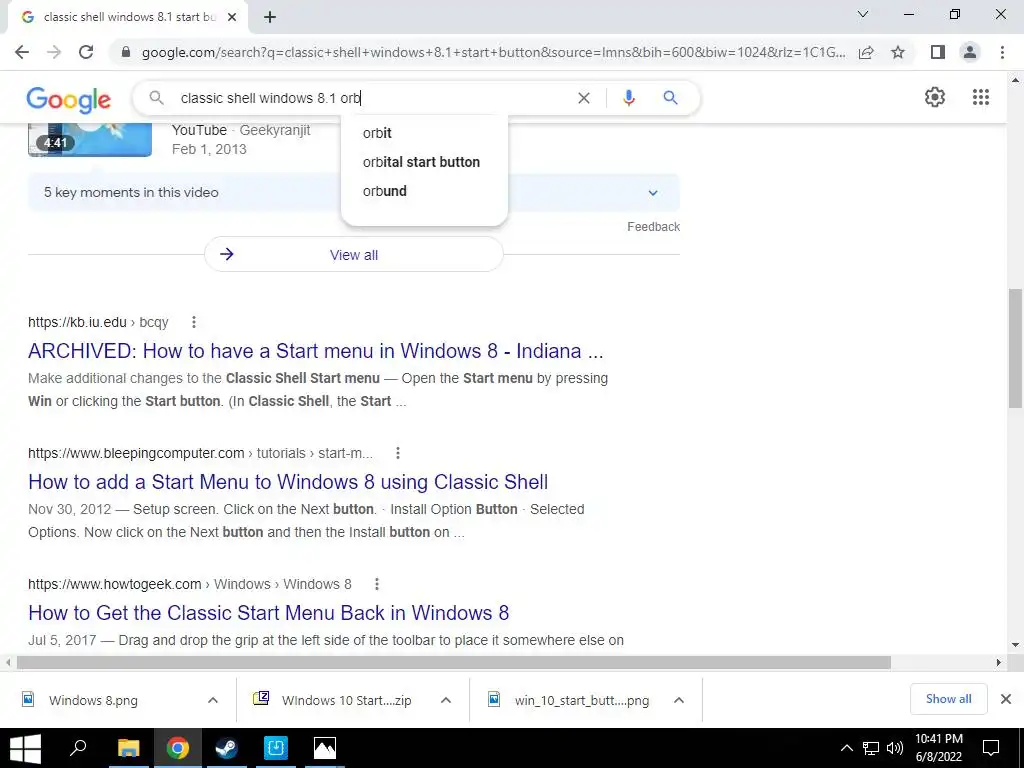This screenshot has height=768, width=1024.
Task: Click the browser forward arrow
Action: 54,52
